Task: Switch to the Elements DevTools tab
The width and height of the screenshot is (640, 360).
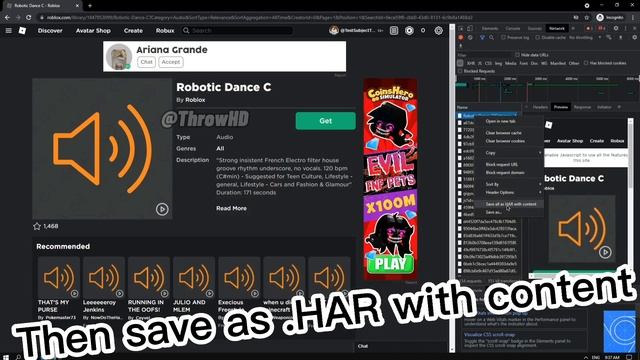Action: point(489,28)
